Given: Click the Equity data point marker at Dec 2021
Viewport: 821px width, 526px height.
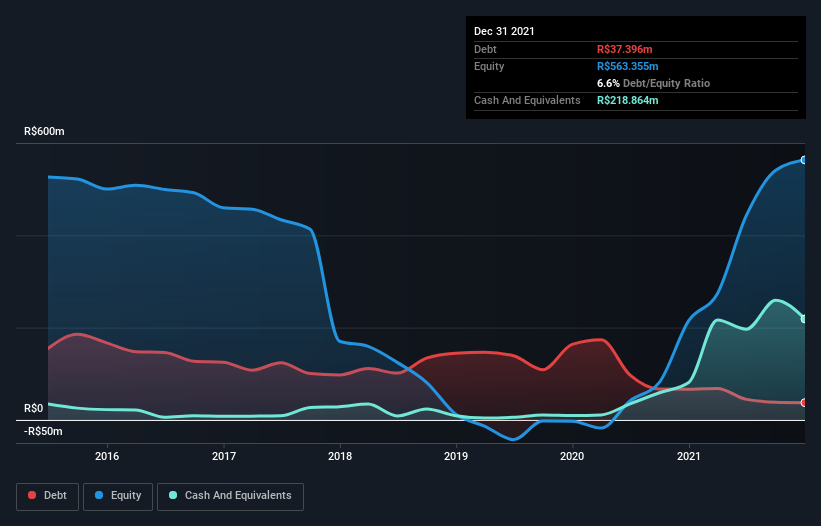Looking at the screenshot, I should (804, 160).
